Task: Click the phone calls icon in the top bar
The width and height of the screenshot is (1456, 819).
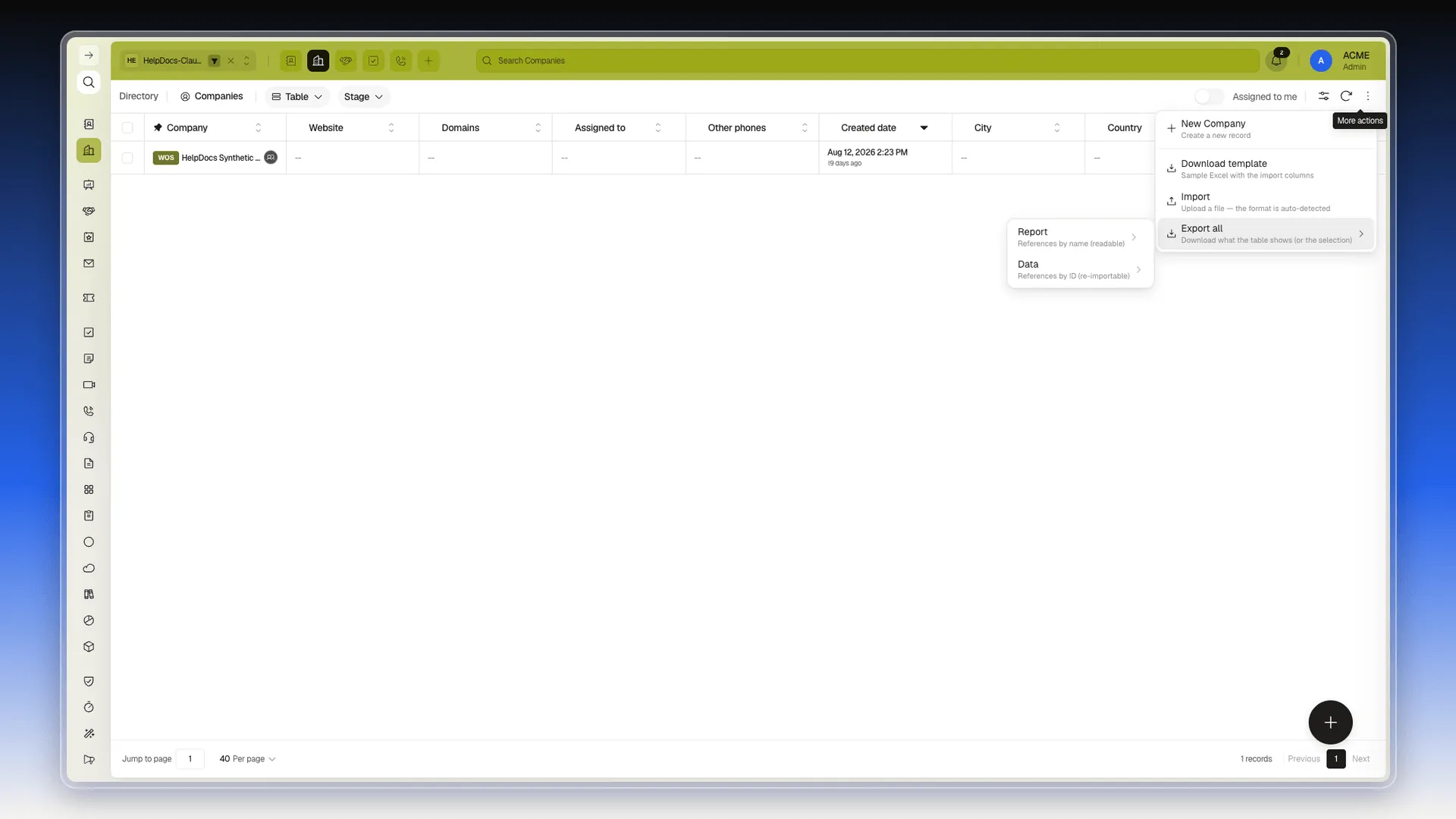Action: 401,61
